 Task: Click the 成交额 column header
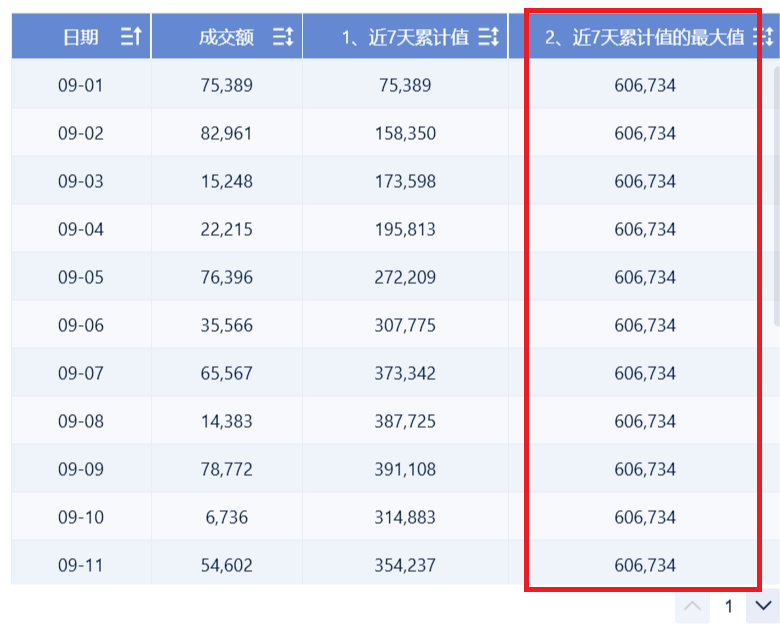tap(227, 36)
